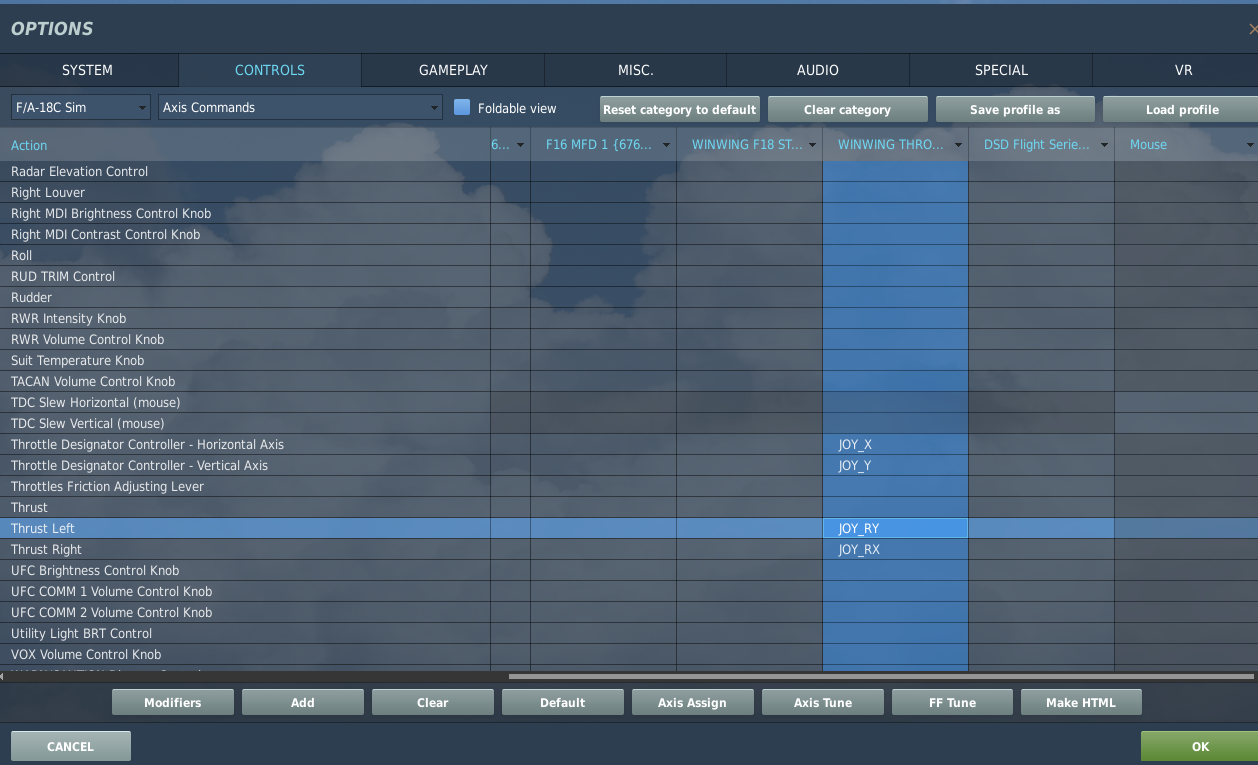Image resolution: width=1258 pixels, height=765 pixels.
Task: Click the Clear category button
Action: (847, 109)
